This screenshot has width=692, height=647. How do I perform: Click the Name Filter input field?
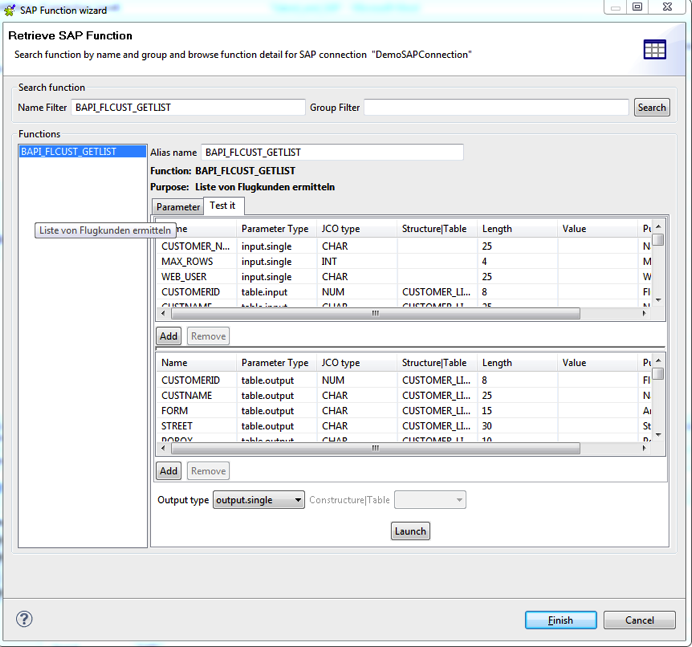point(188,107)
